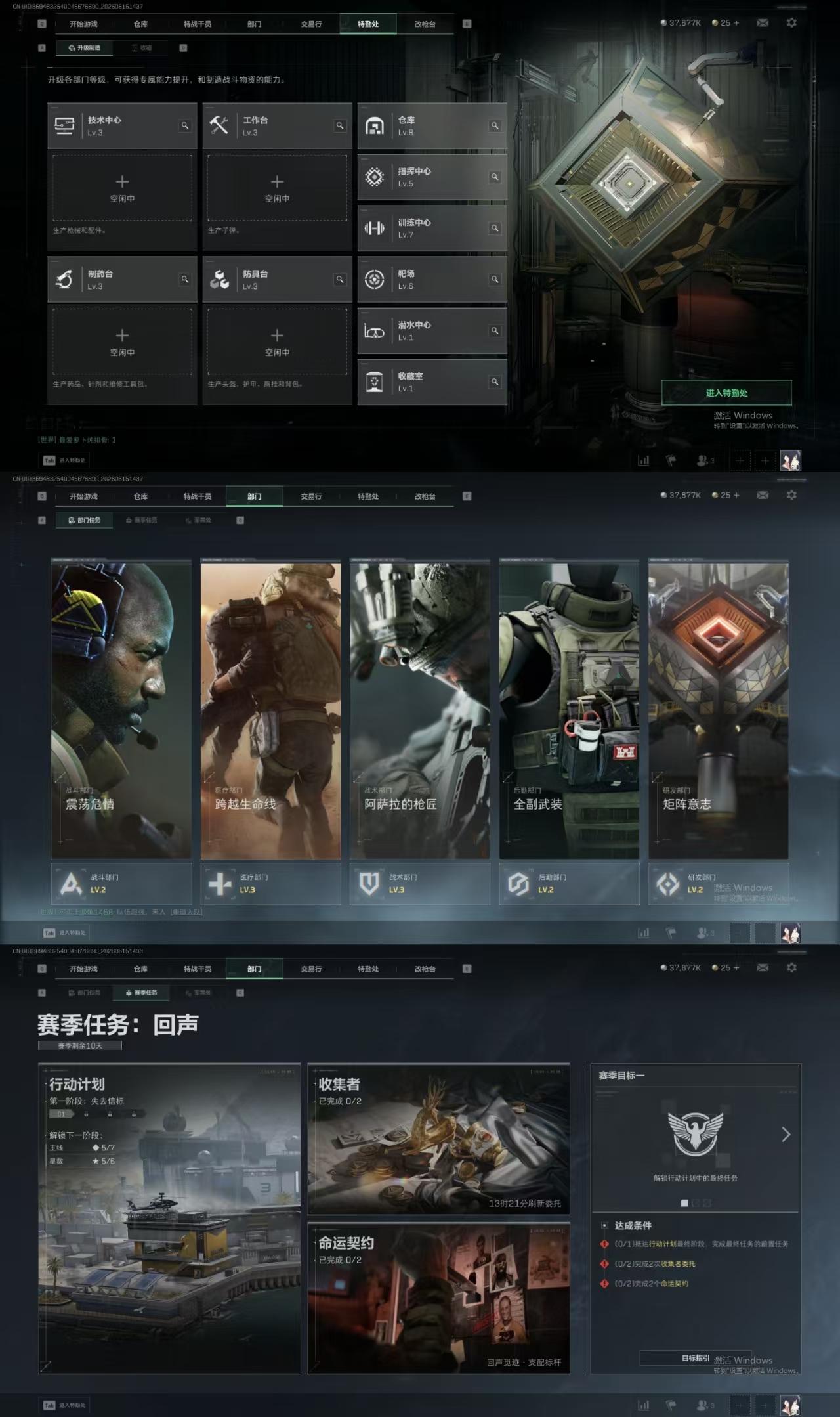Open the 震荡危情 mission card
This screenshot has width=840, height=1417.
(121, 709)
